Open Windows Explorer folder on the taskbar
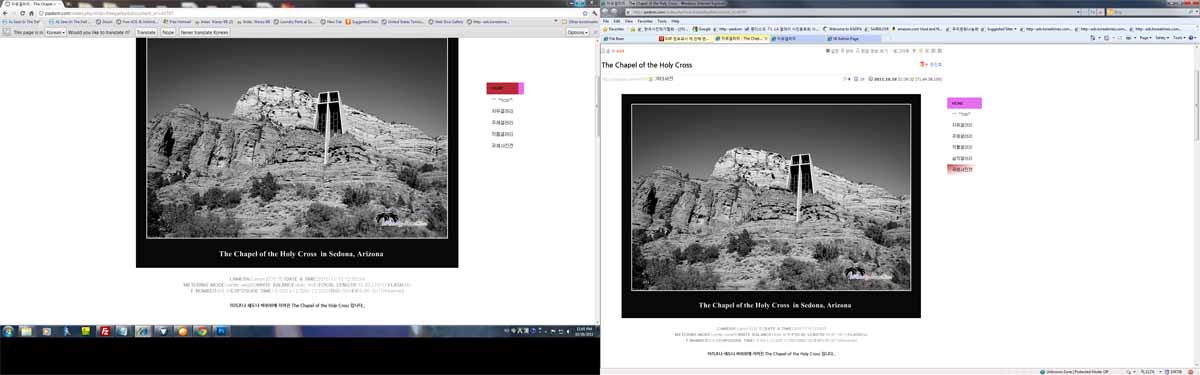Viewport: 1200px width, 375px height. point(27,330)
